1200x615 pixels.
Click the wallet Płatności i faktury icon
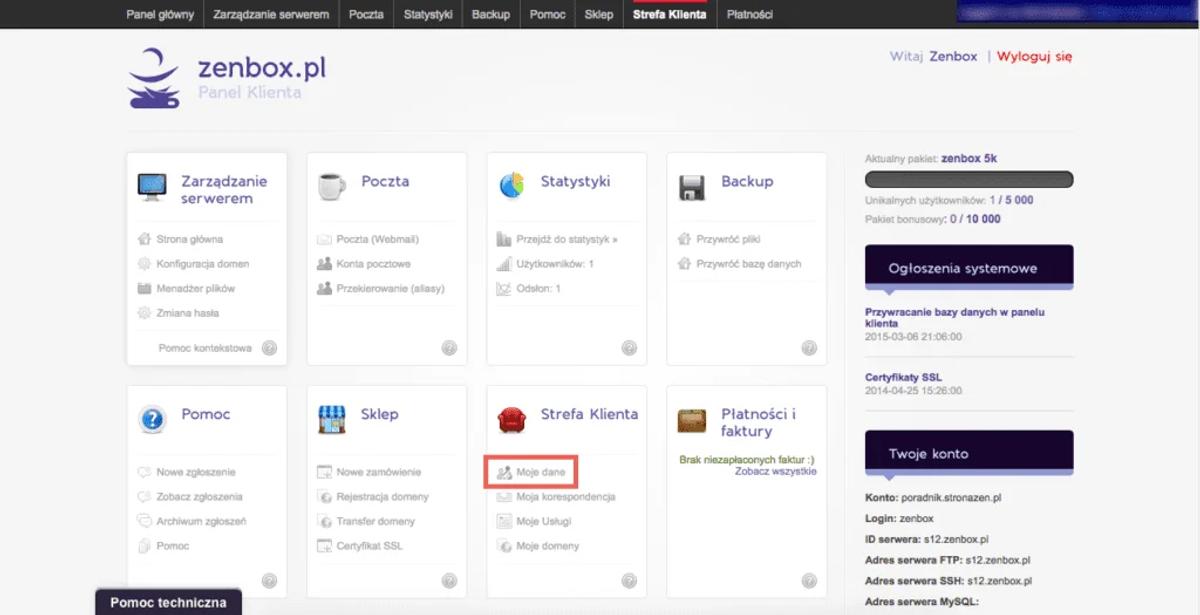[x=692, y=420]
